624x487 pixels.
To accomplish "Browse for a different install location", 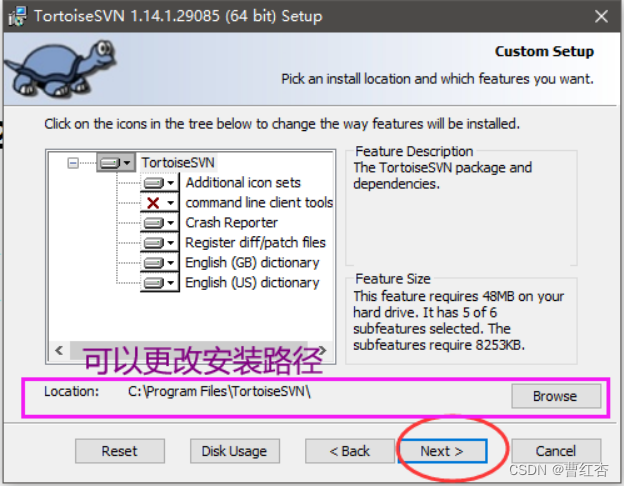I will click(x=556, y=396).
